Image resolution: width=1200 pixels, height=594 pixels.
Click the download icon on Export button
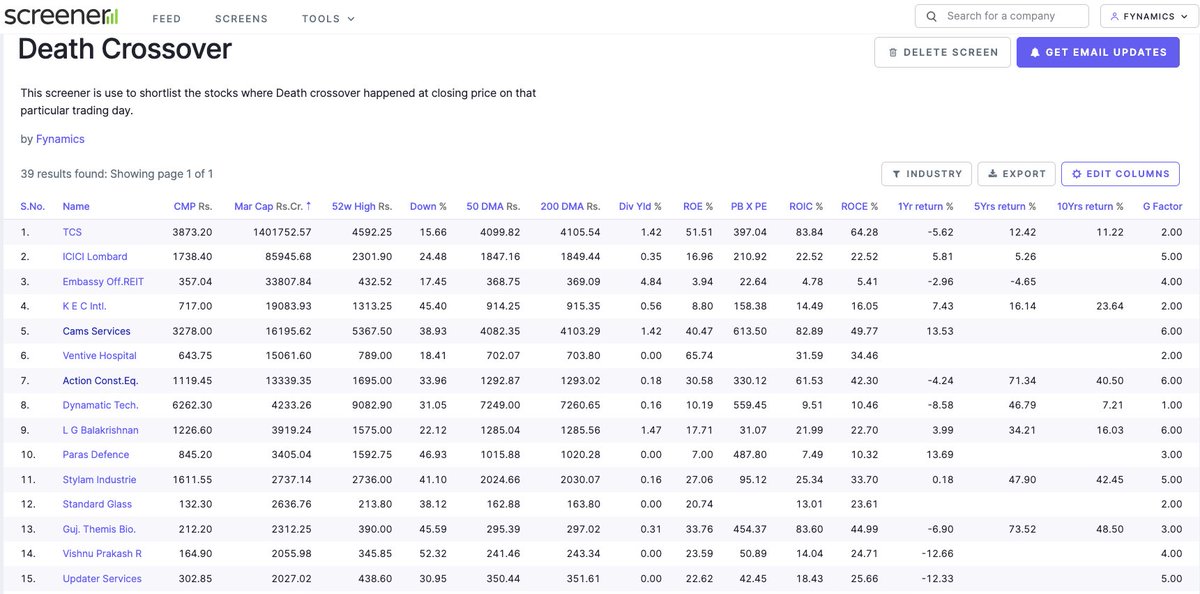point(992,173)
